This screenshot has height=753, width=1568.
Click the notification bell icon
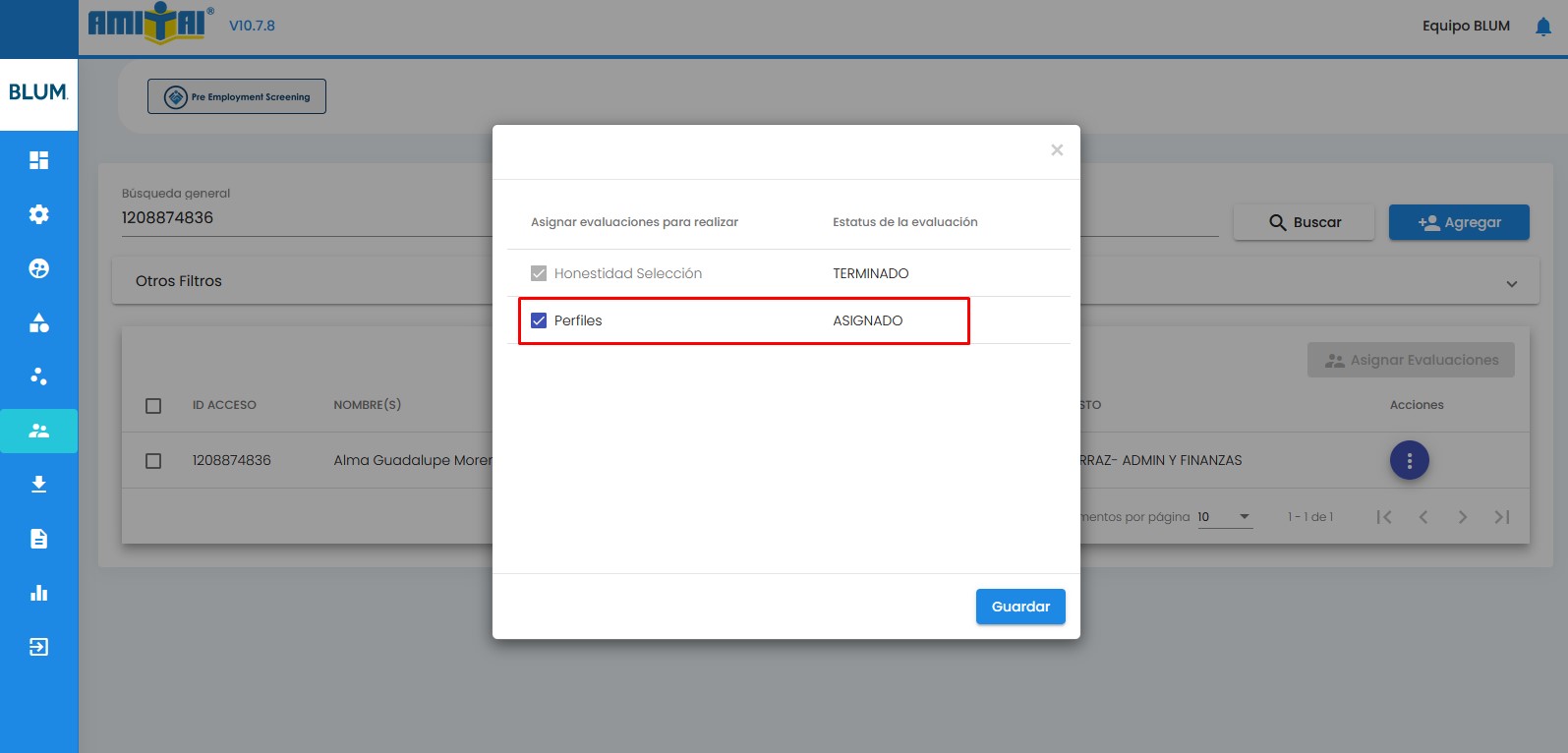pos(1542,27)
